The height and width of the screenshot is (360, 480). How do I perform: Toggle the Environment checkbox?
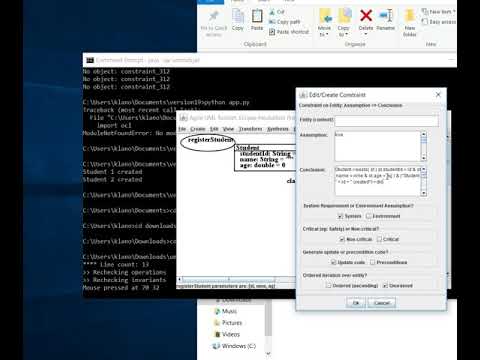pos(368,216)
